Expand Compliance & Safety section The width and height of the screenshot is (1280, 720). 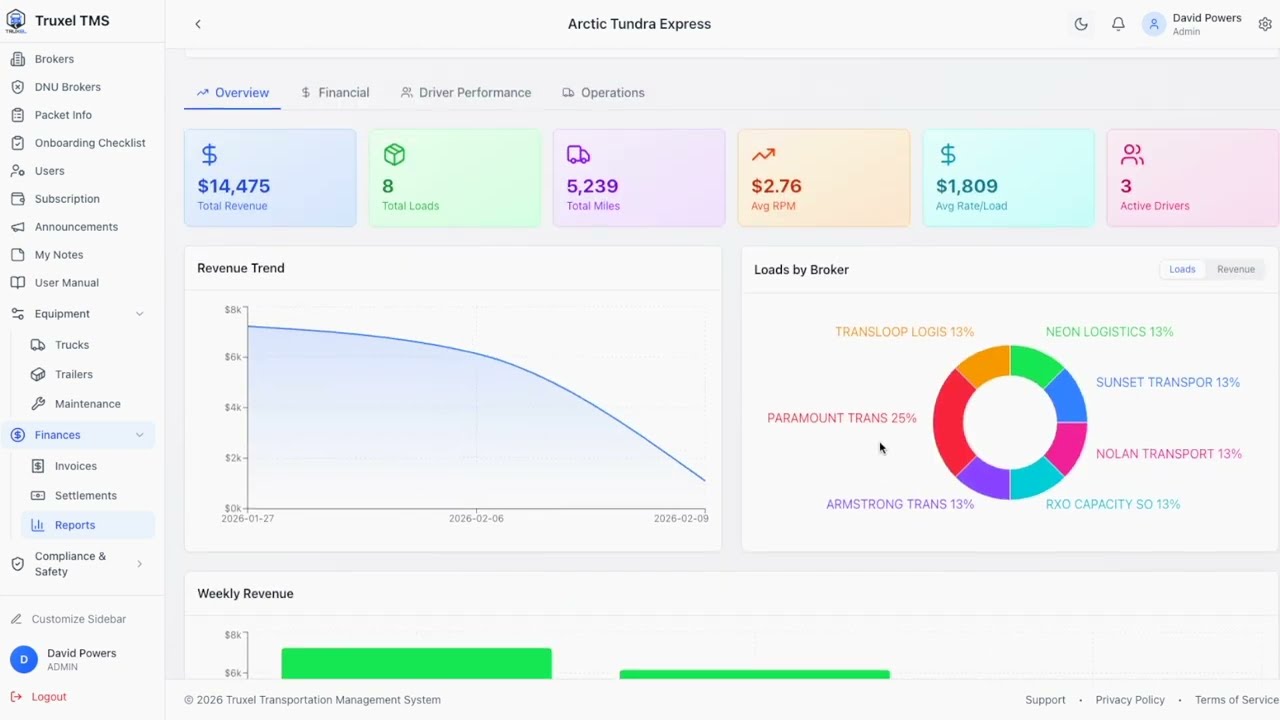(x=139, y=564)
